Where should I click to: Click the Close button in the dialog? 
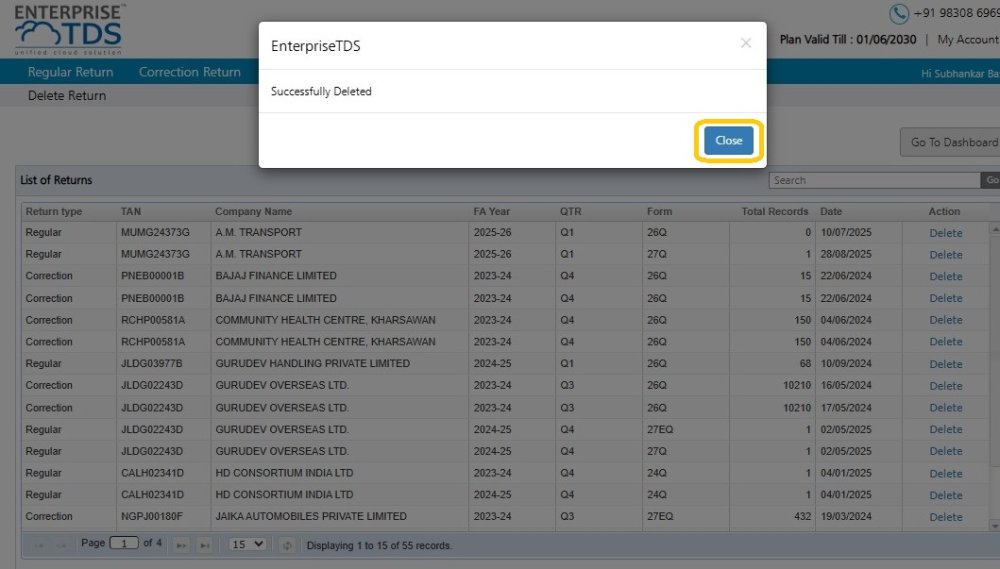tap(728, 140)
